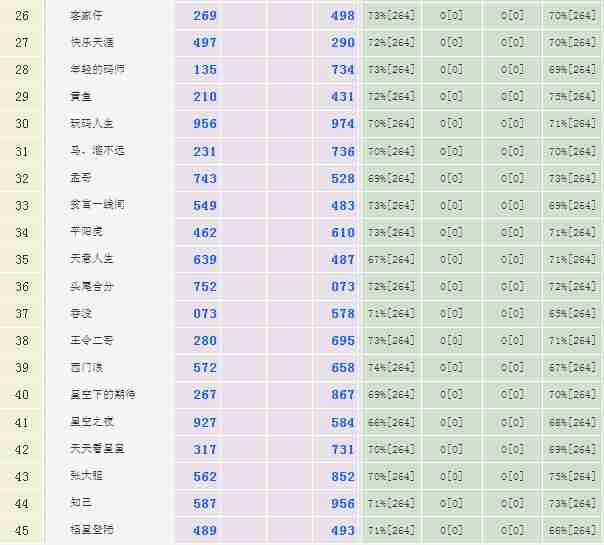Open the blue number 743 in row 32
The height and width of the screenshot is (545, 604).
click(205, 178)
